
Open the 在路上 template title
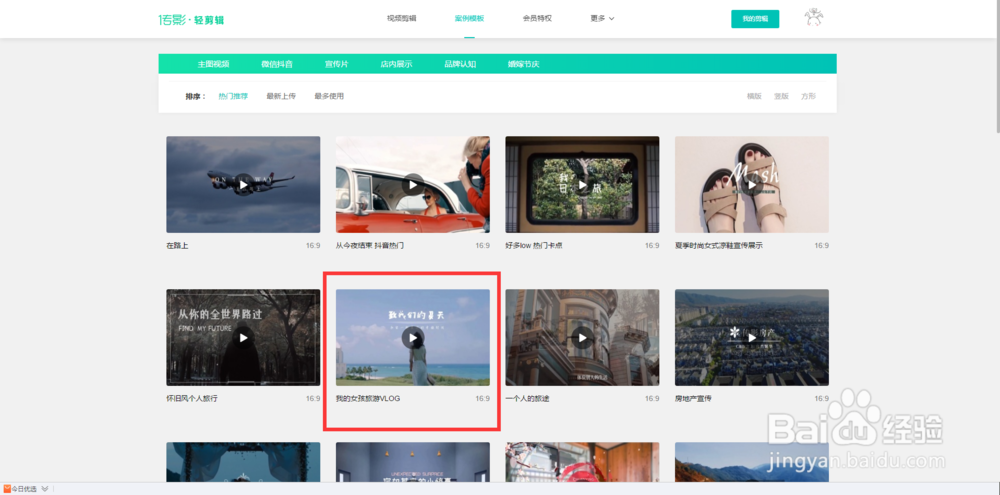coord(177,246)
